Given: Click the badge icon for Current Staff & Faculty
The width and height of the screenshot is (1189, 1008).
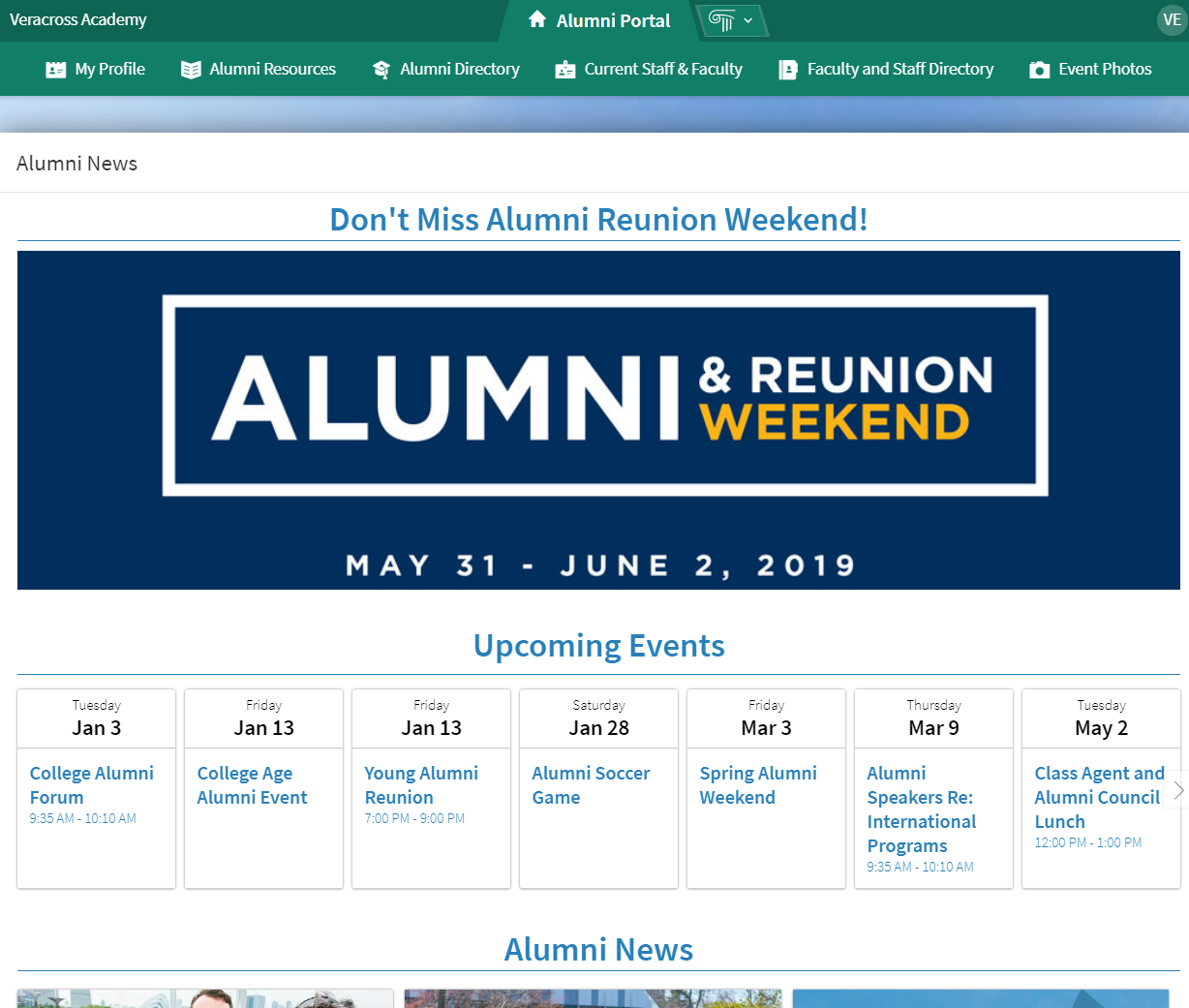Looking at the screenshot, I should coord(564,69).
